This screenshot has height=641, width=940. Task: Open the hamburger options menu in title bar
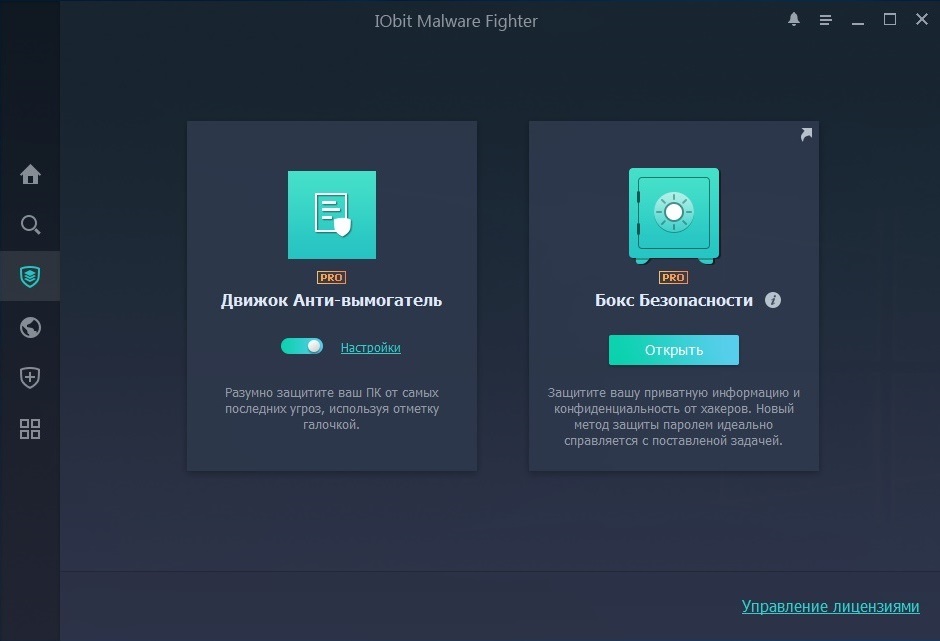pos(825,20)
